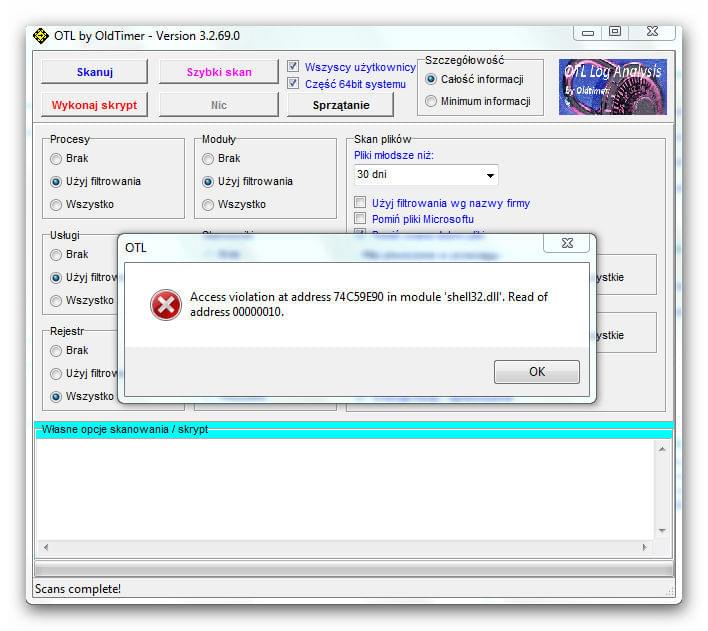Select Wszystko under Moduły
The image size is (708, 631).
tap(208, 205)
